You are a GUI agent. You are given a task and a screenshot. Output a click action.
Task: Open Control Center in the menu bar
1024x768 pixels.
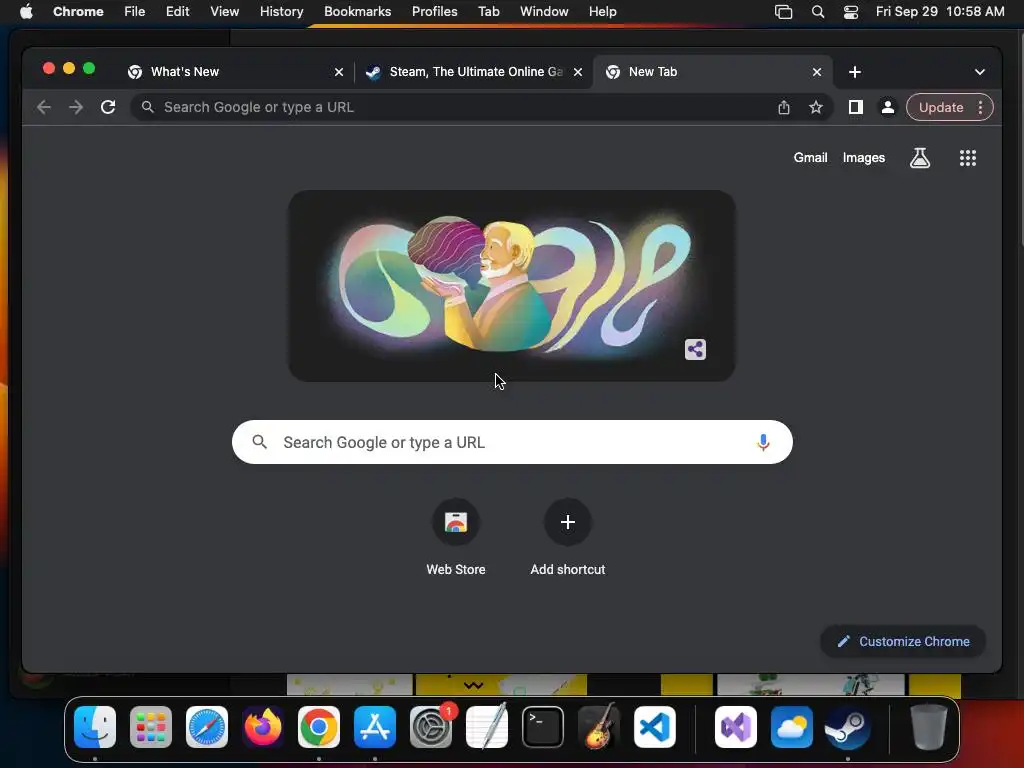pyautogui.click(x=851, y=12)
